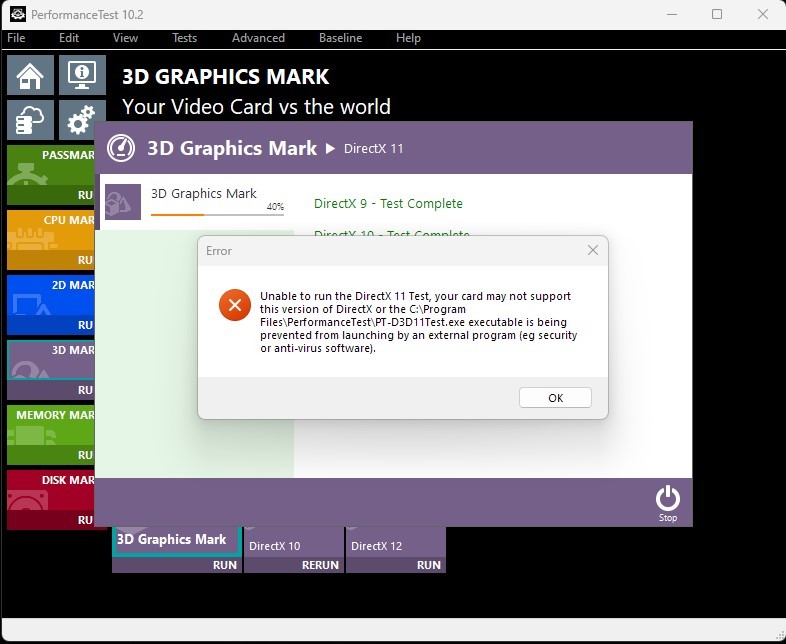Click RUN under the 3D Mark tile
The image size is (786, 644).
85,390
